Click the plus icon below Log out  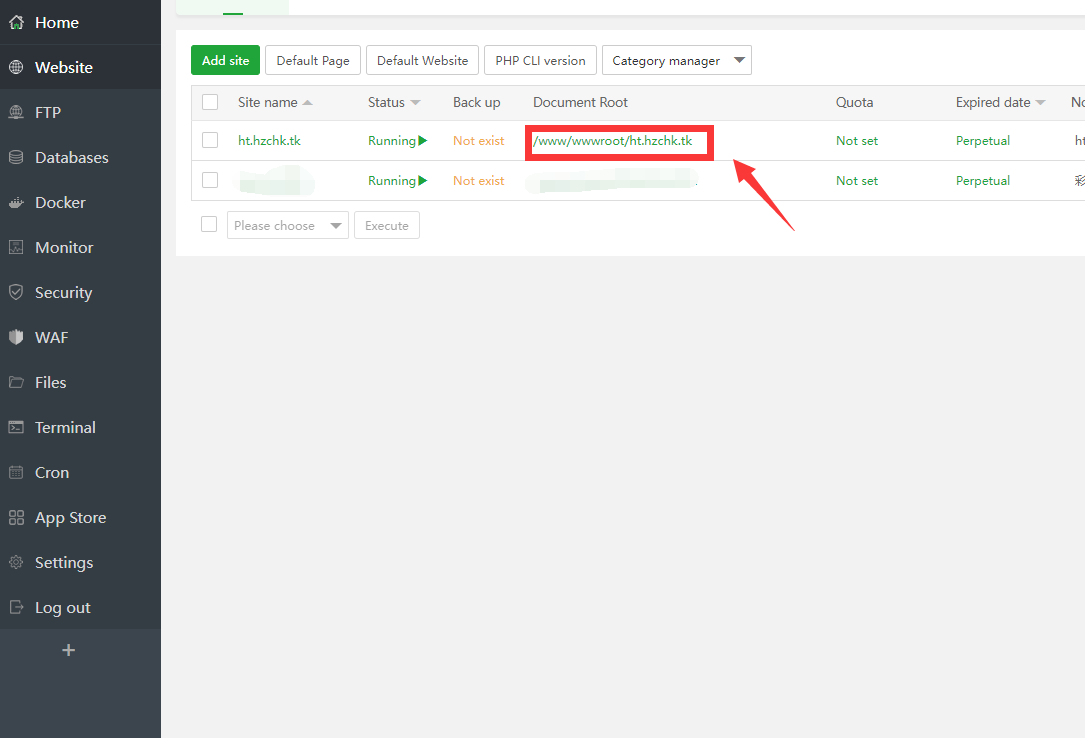[x=68, y=650]
